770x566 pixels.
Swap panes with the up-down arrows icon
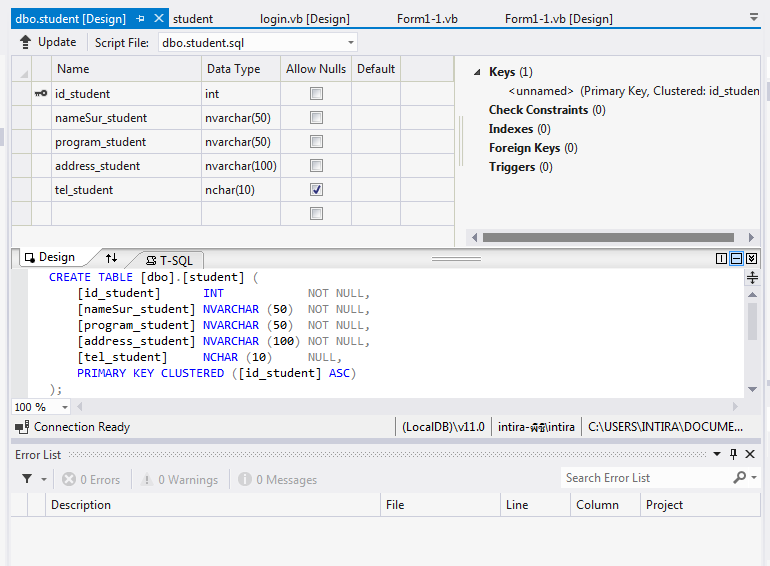tap(111, 258)
